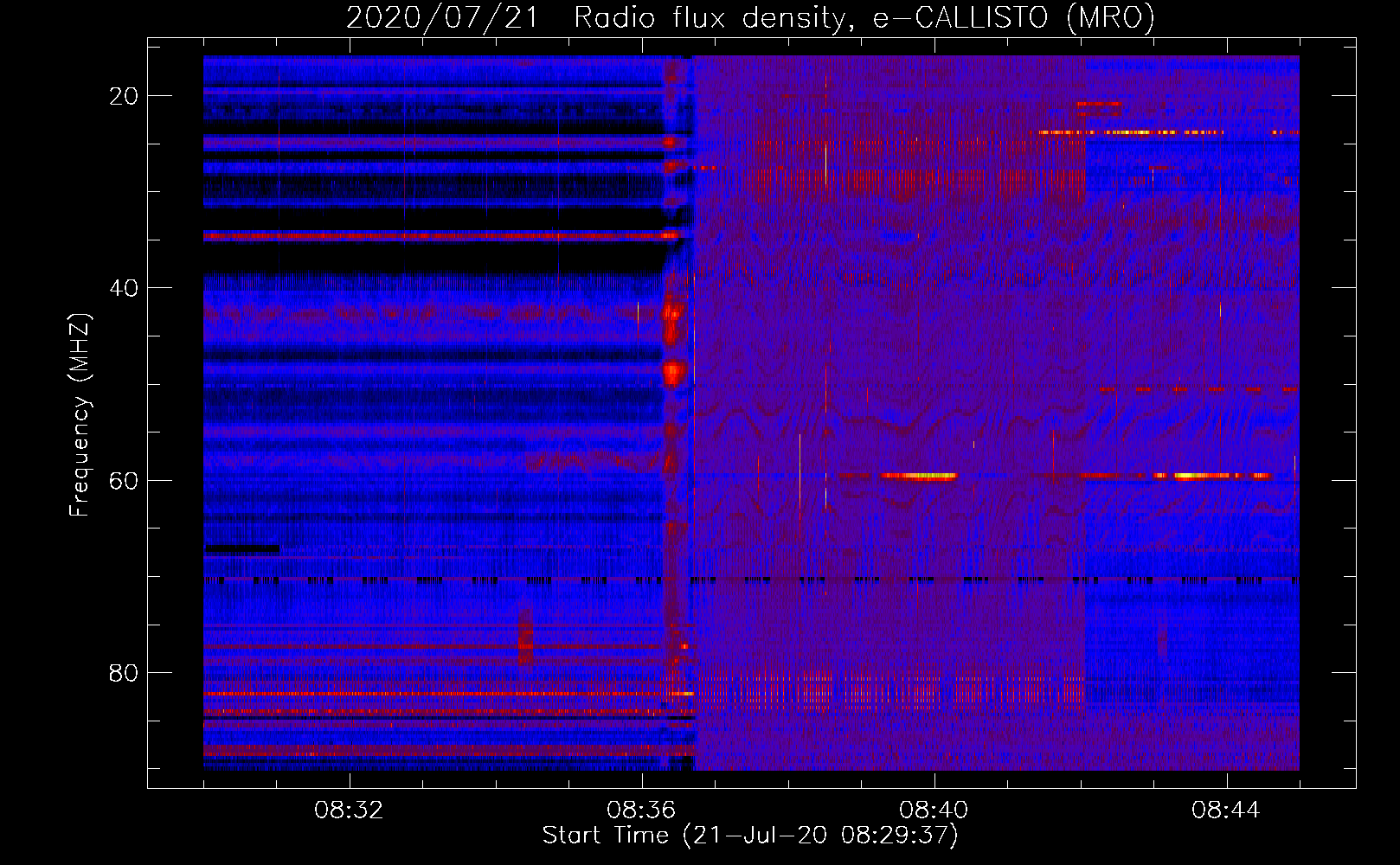Click the black dropout segment near 67 MHz at plot start
The width and height of the screenshot is (1400, 865).
pos(242,548)
